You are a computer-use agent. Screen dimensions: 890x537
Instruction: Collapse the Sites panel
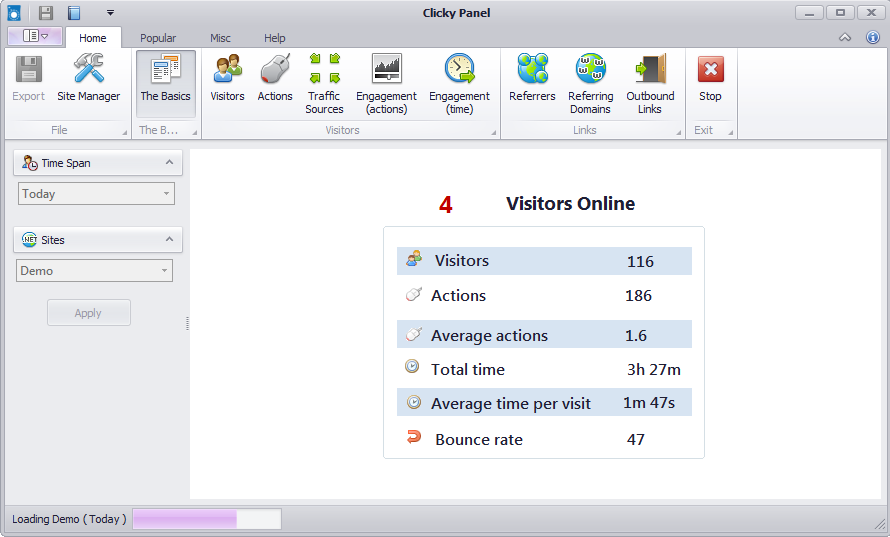(x=169, y=240)
